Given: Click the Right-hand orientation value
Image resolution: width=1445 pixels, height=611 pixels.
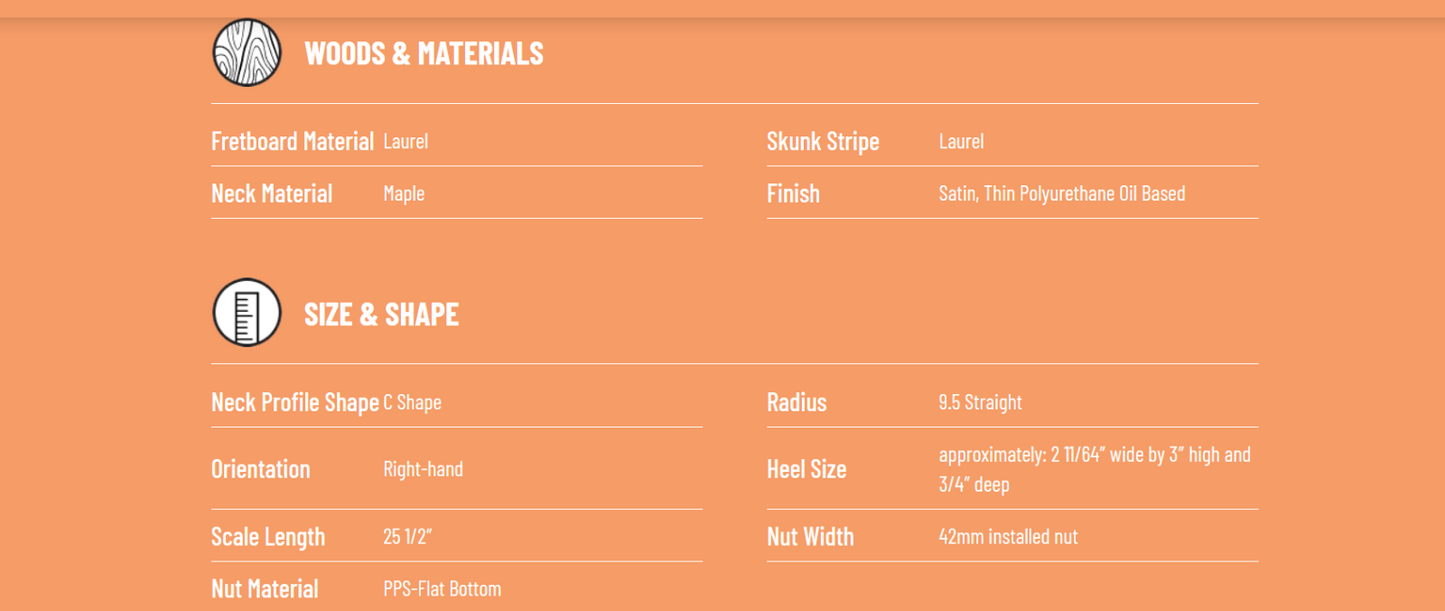Looking at the screenshot, I should (423, 469).
